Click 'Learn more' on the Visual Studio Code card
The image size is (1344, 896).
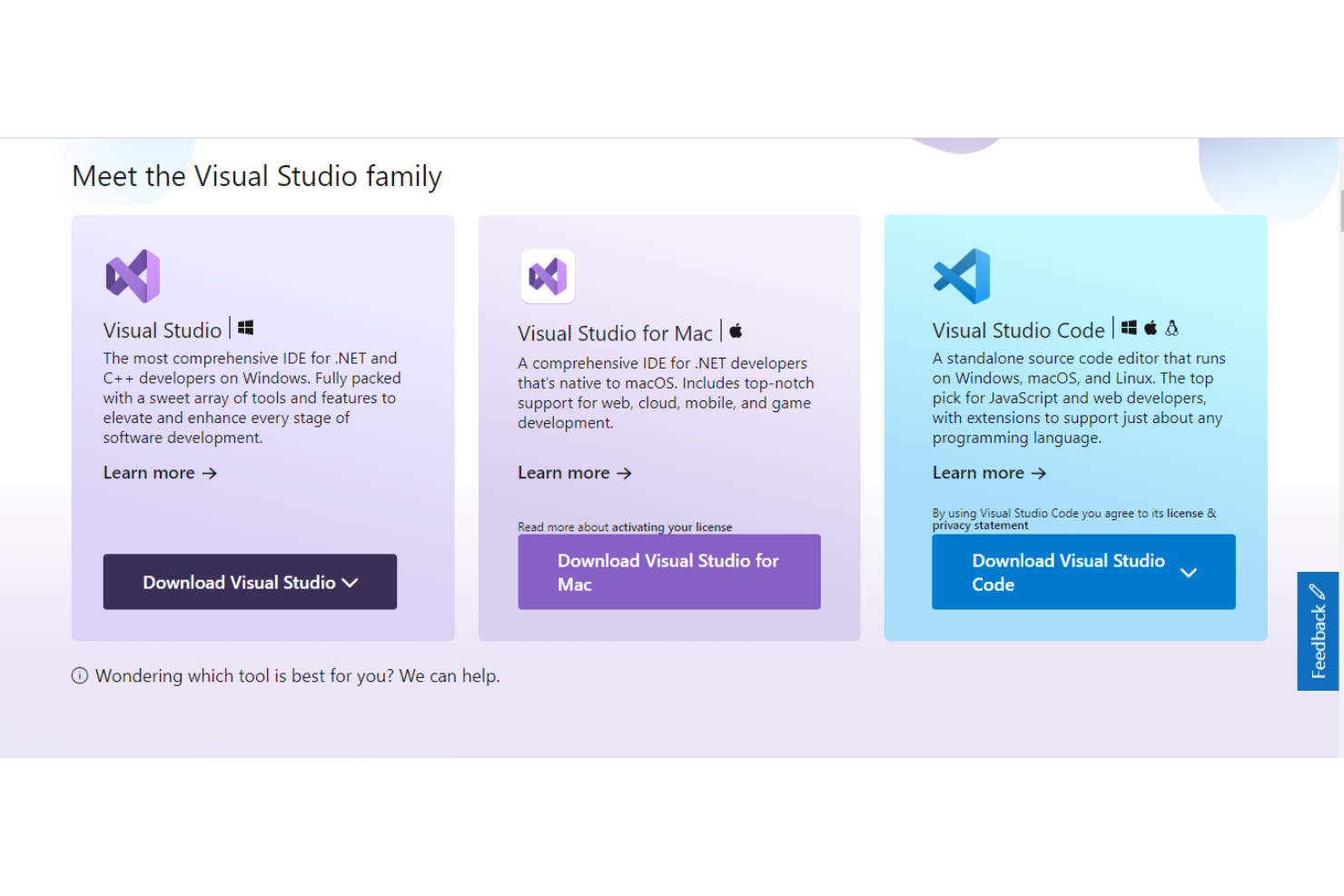pos(989,472)
